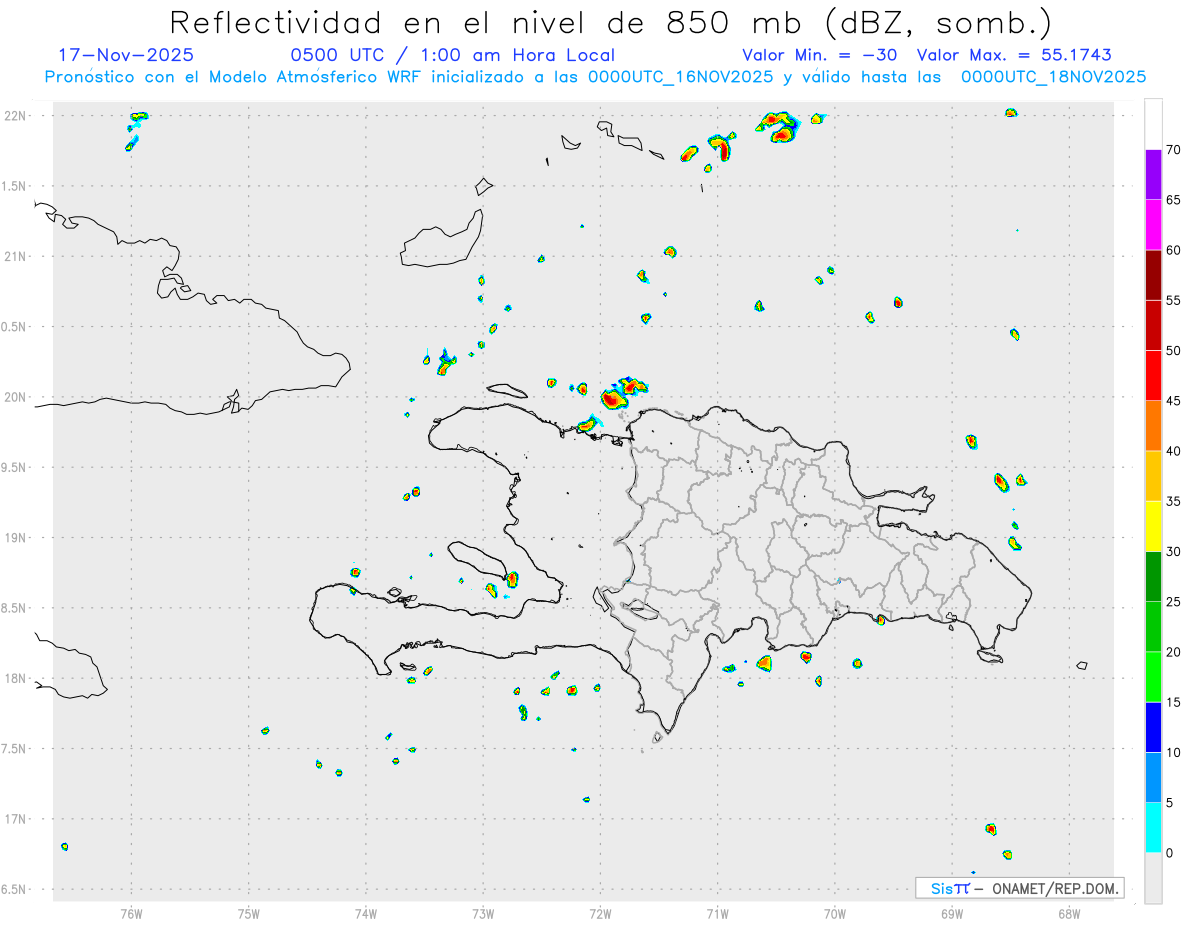Click the '17N' latitude label
Viewport: 1200px width, 927px height.
point(15,819)
